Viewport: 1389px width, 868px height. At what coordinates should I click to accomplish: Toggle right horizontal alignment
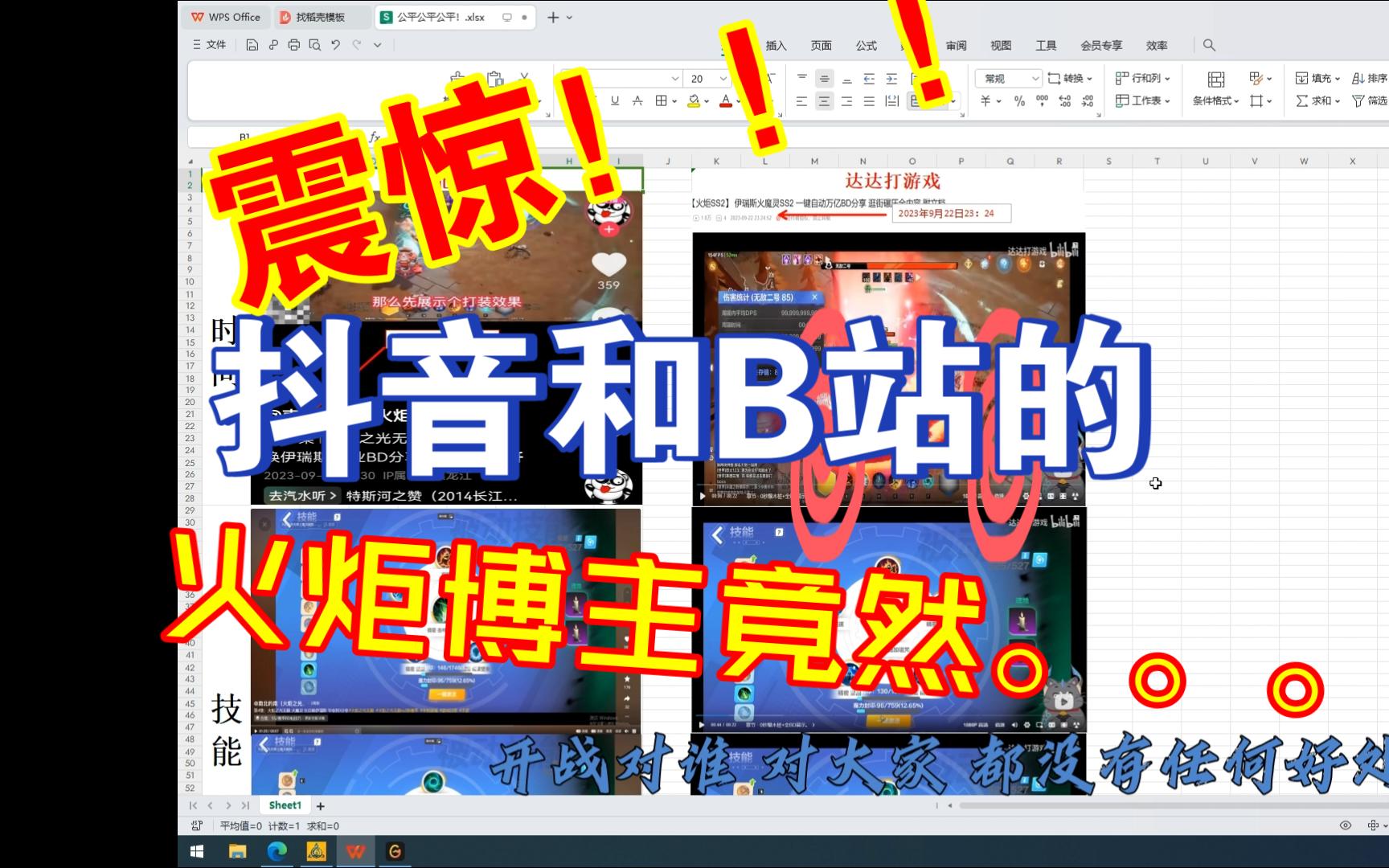[846, 101]
